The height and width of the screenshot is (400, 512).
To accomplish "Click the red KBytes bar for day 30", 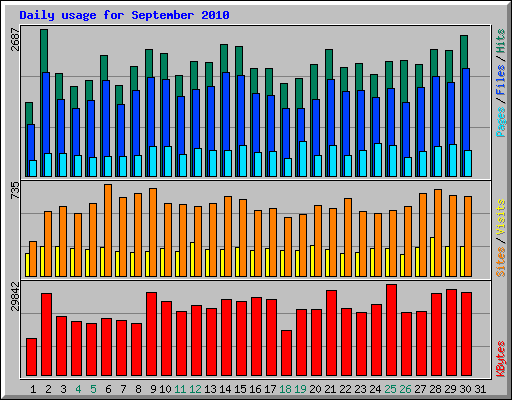I will [x=466, y=334].
